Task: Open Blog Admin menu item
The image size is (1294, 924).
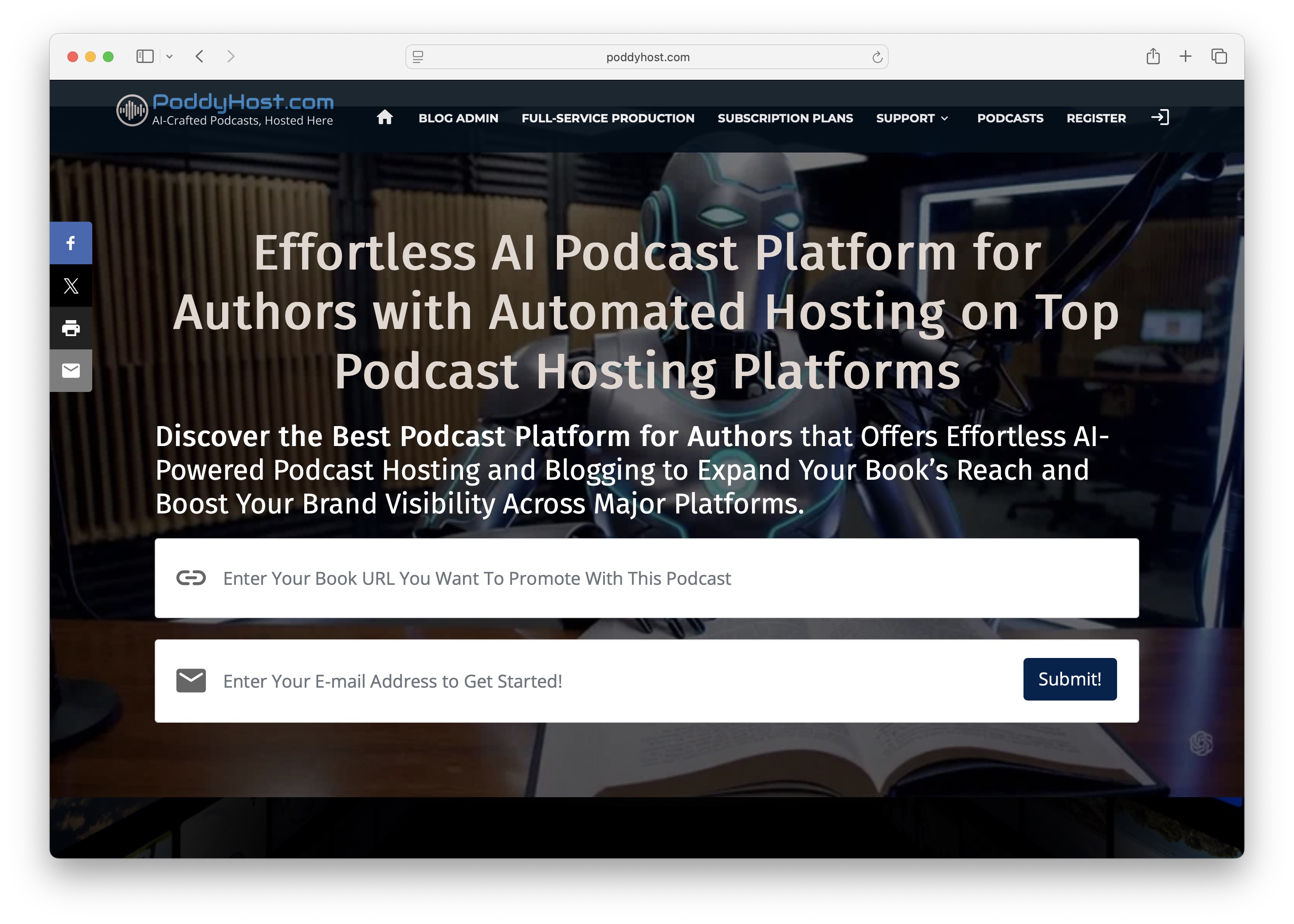Action: (458, 118)
